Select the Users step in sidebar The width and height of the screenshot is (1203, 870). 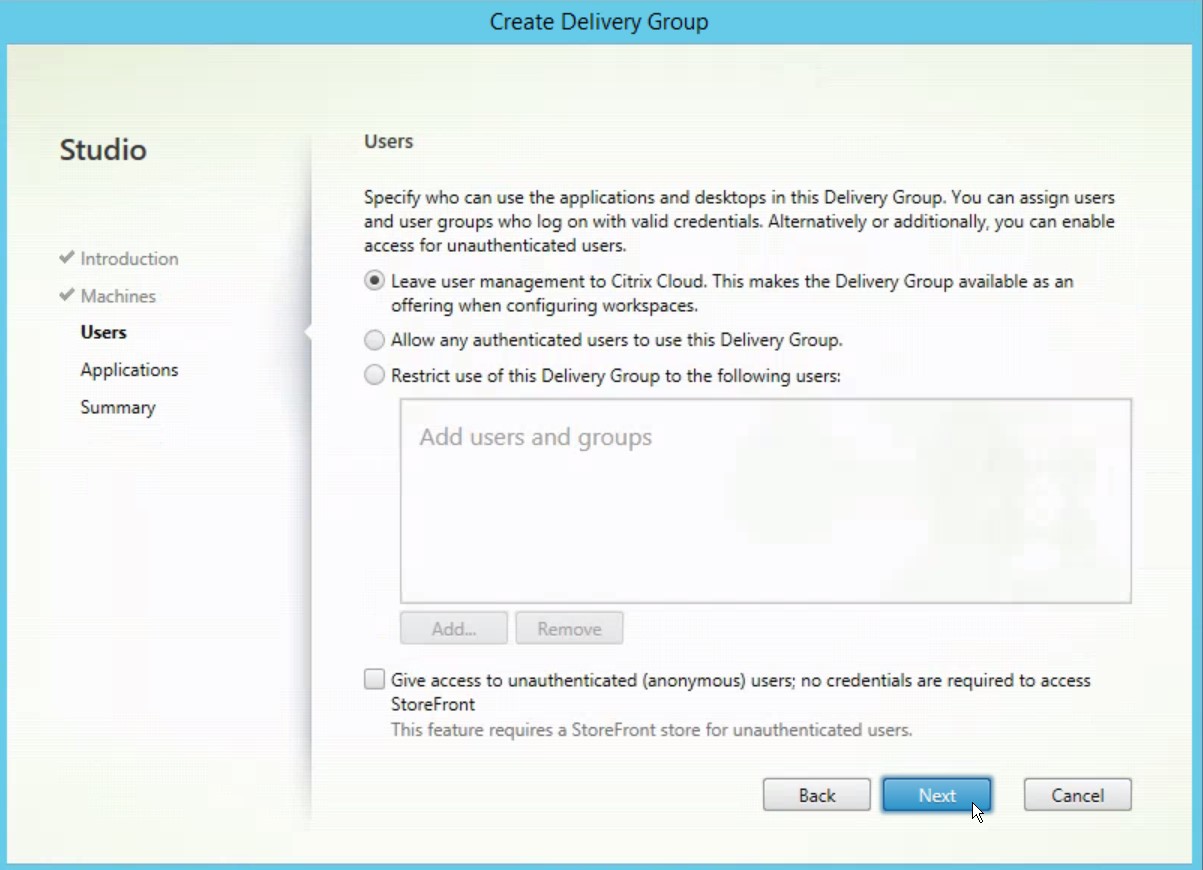point(104,332)
